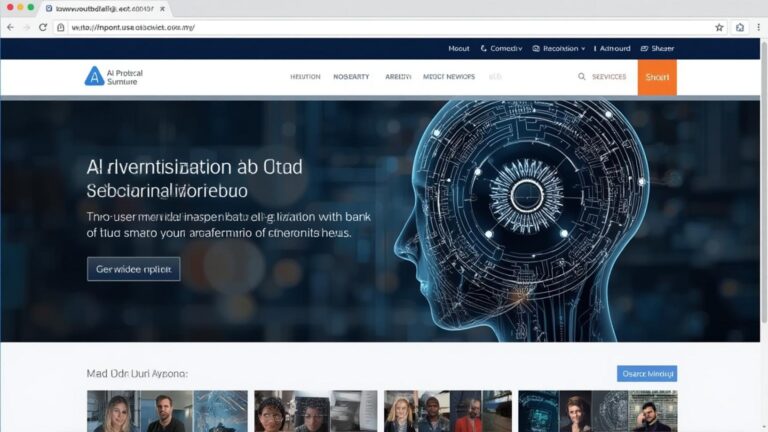Open the MEDCT NEWORS nav item
The width and height of the screenshot is (768, 432).
(449, 77)
